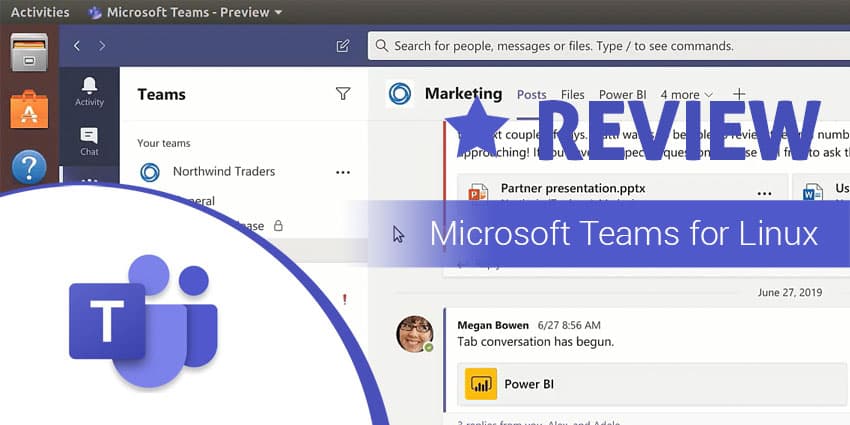
Task: Click the Marketing channel logo
Action: coord(400,94)
